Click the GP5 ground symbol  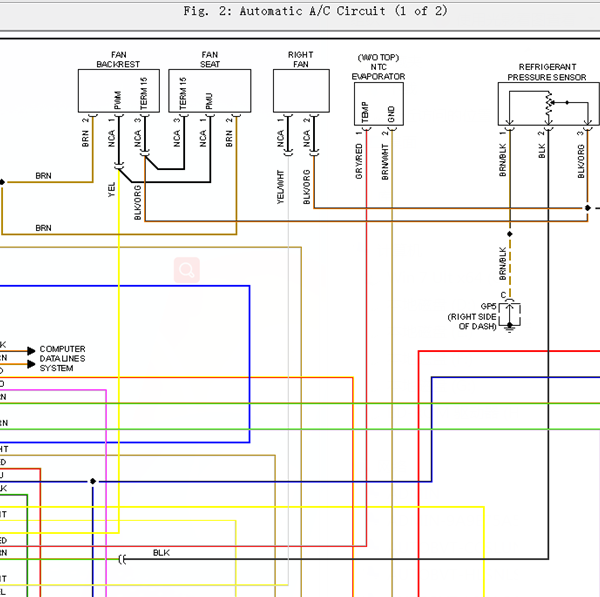509,315
